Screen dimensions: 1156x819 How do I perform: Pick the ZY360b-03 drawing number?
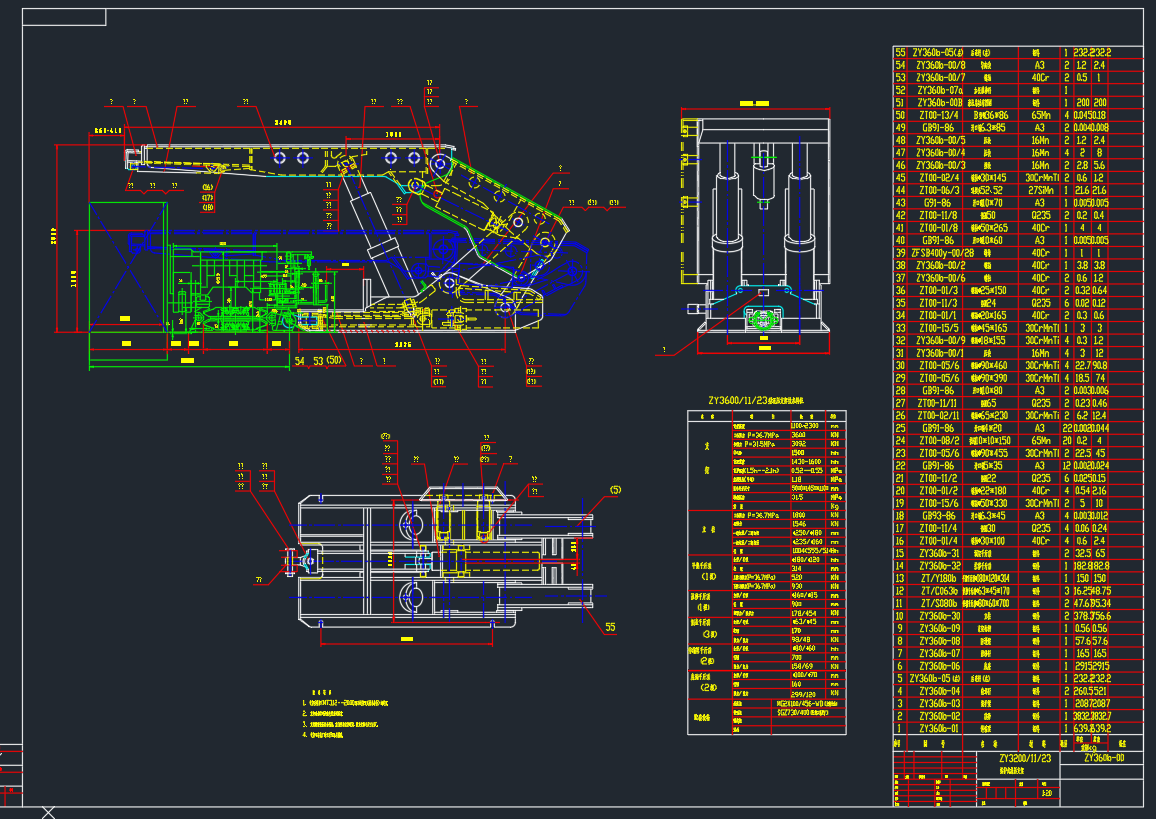coord(939,705)
